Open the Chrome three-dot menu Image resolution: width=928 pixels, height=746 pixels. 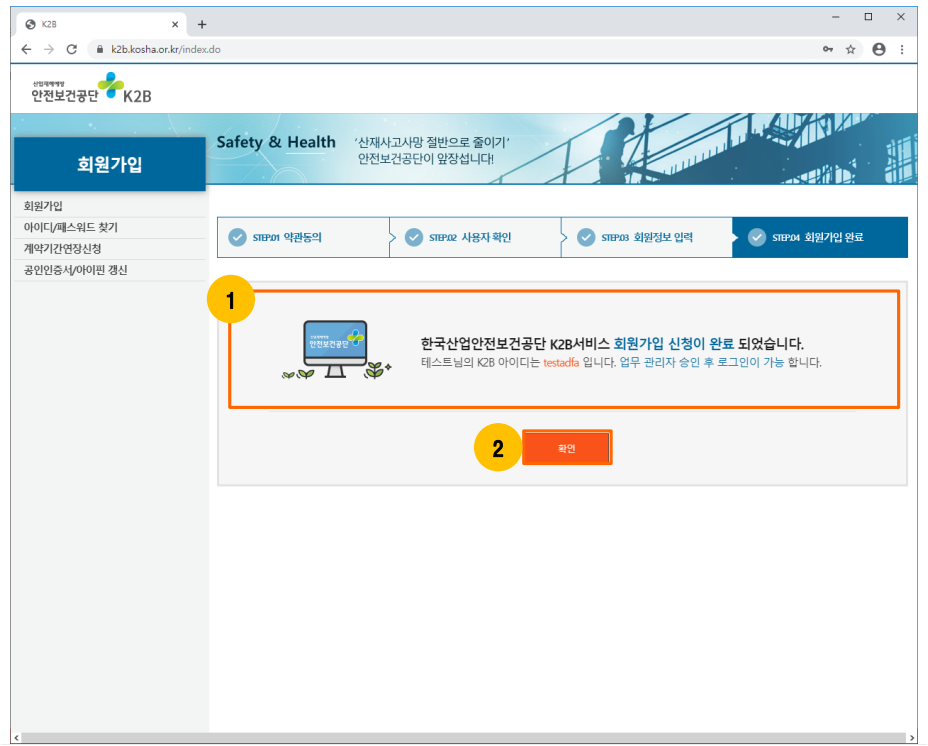pos(902,49)
